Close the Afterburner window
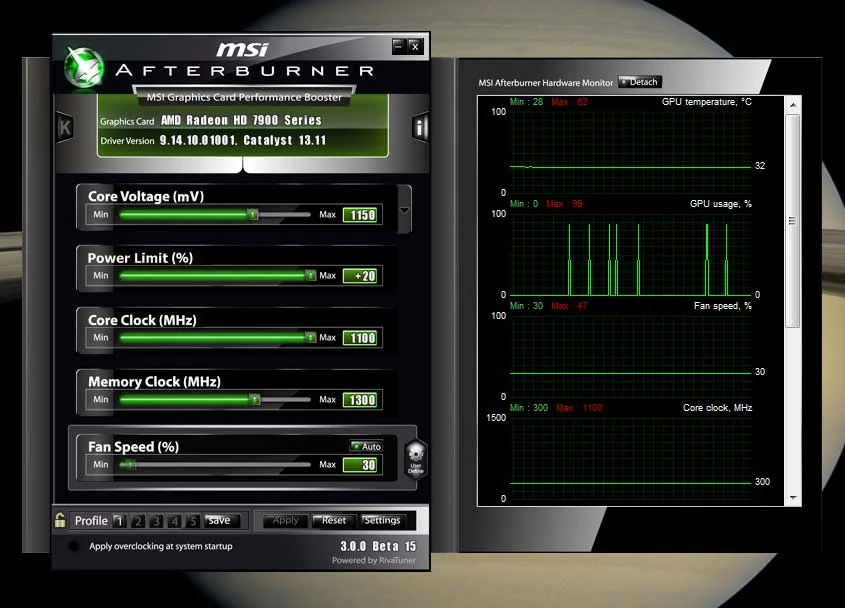 coord(415,46)
